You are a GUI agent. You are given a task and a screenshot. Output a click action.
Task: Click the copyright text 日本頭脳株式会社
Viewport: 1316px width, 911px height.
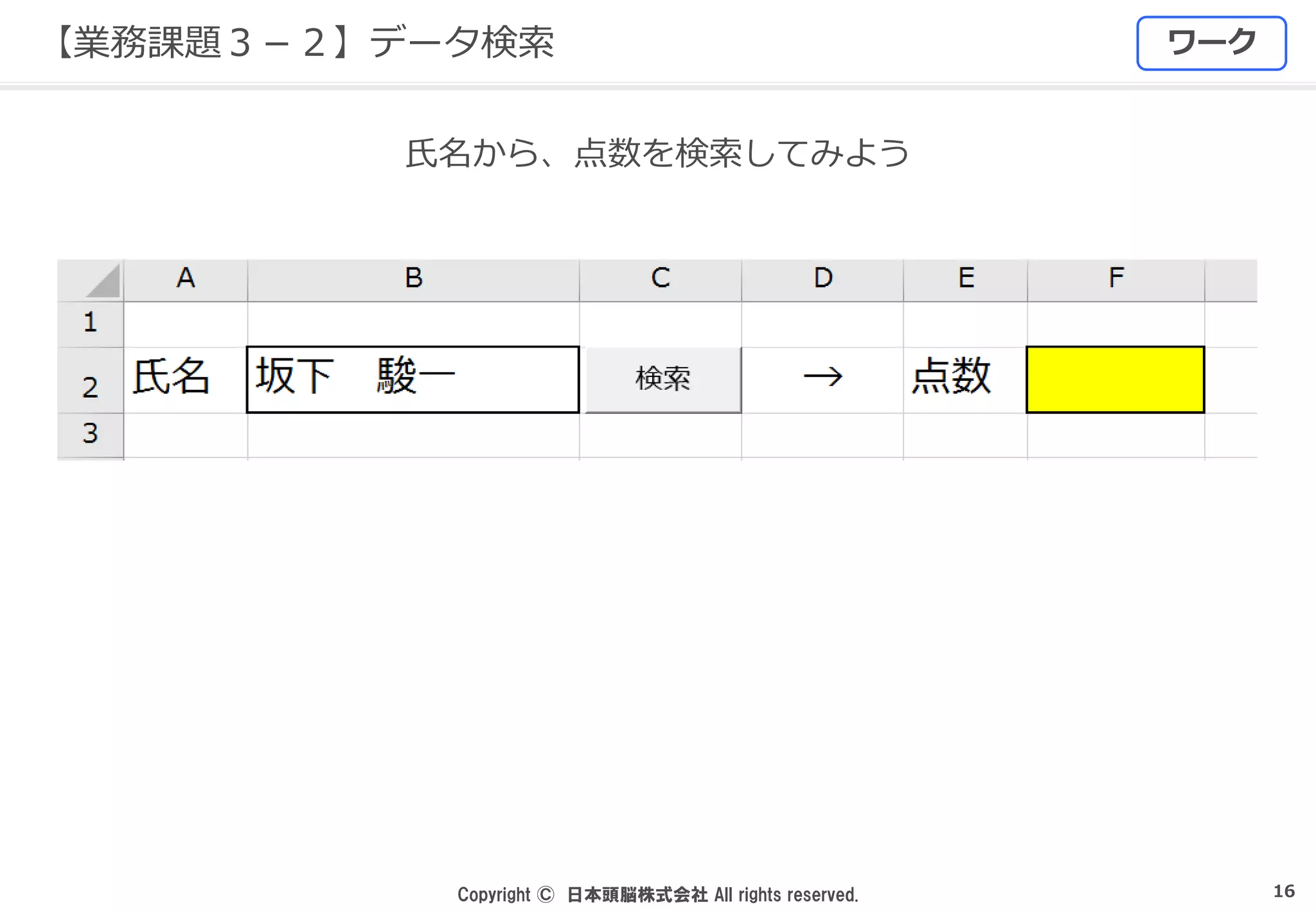pyautogui.click(x=637, y=894)
